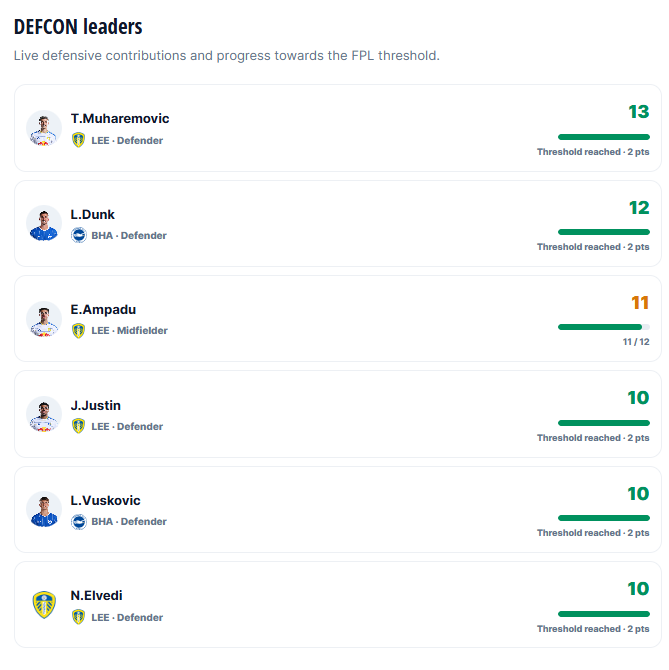The image size is (669, 670).
Task: Click T.Muharemovic's full green progress bar
Action: click(x=604, y=137)
